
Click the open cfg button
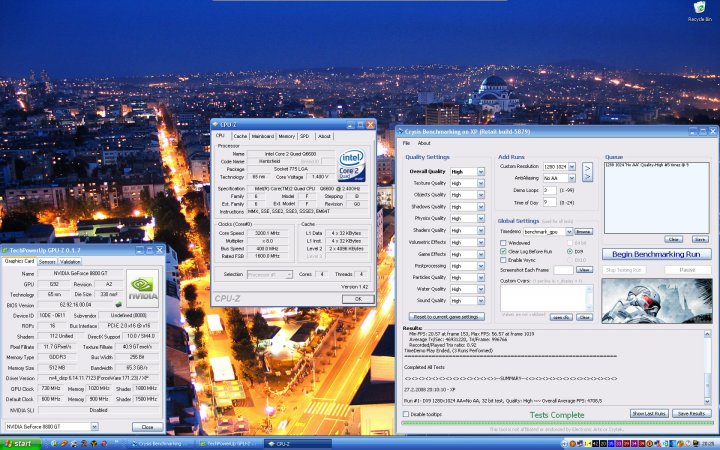(x=561, y=317)
